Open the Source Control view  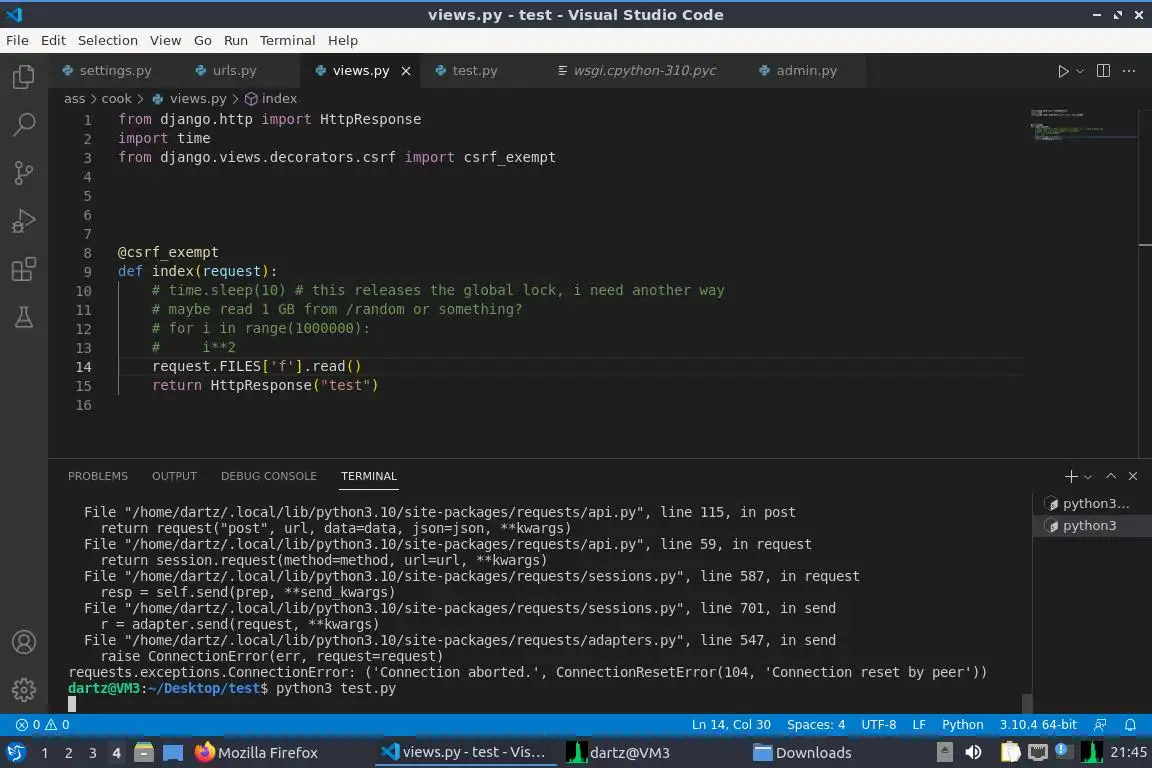pyautogui.click(x=24, y=173)
